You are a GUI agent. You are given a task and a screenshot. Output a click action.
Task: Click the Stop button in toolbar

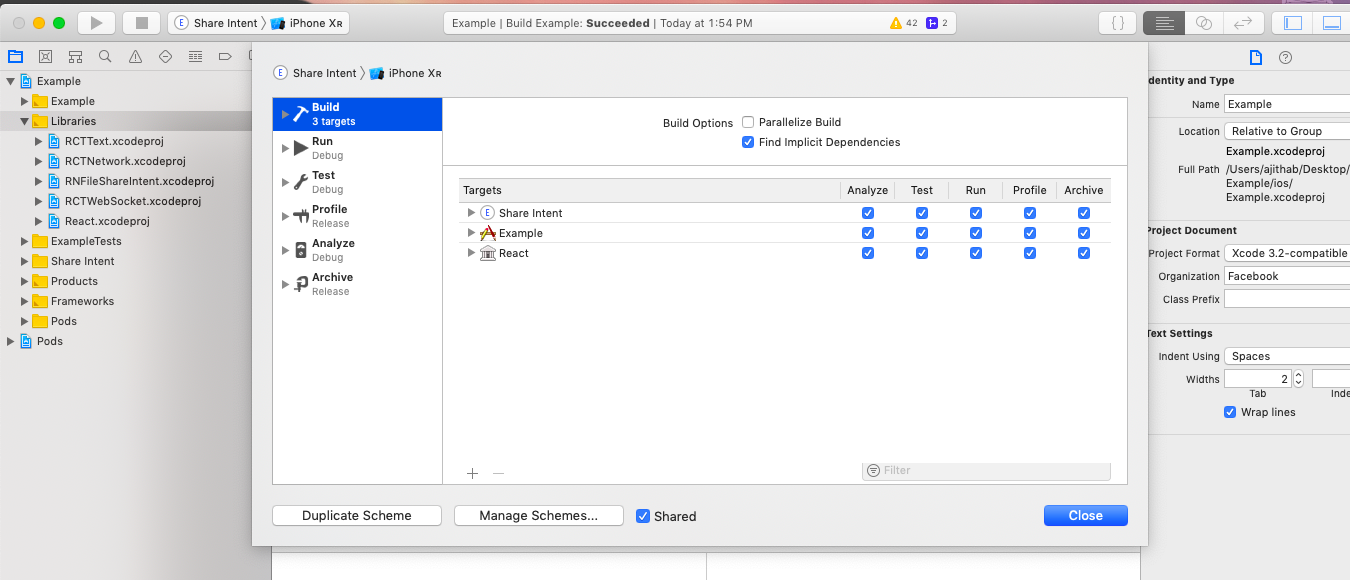tap(141, 23)
